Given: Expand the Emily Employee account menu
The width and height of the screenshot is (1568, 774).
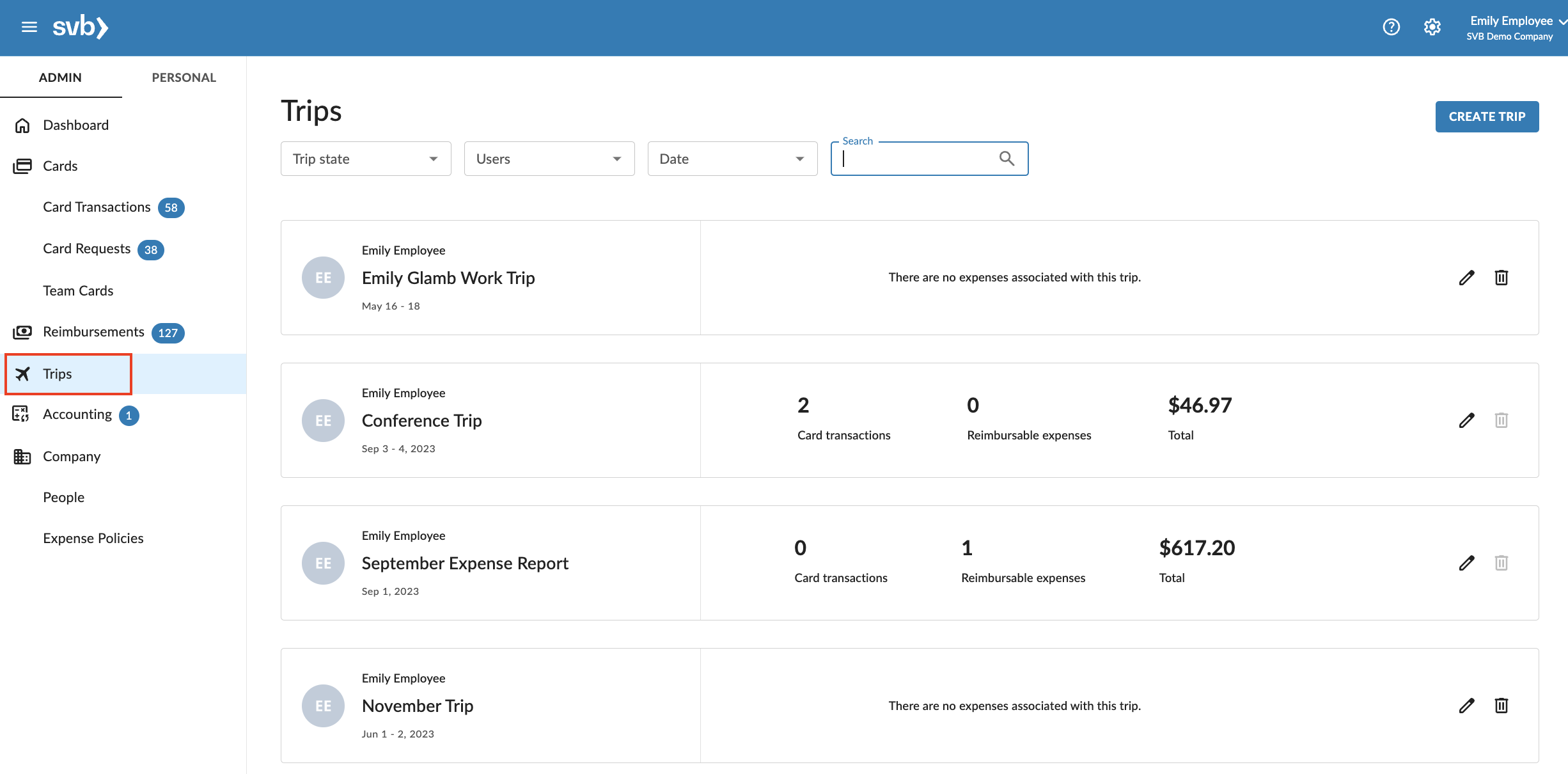Looking at the screenshot, I should (x=1516, y=28).
